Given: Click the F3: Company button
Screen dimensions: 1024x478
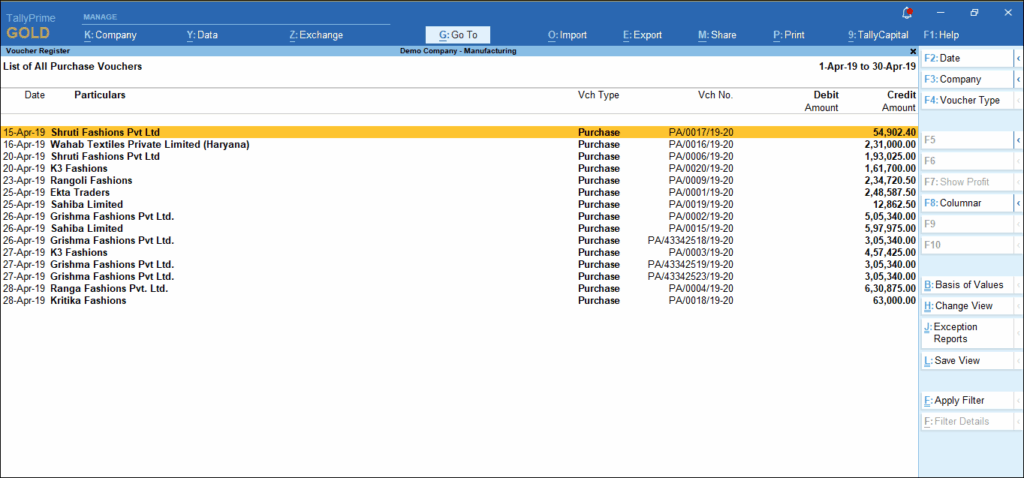Looking at the screenshot, I should [x=968, y=79].
